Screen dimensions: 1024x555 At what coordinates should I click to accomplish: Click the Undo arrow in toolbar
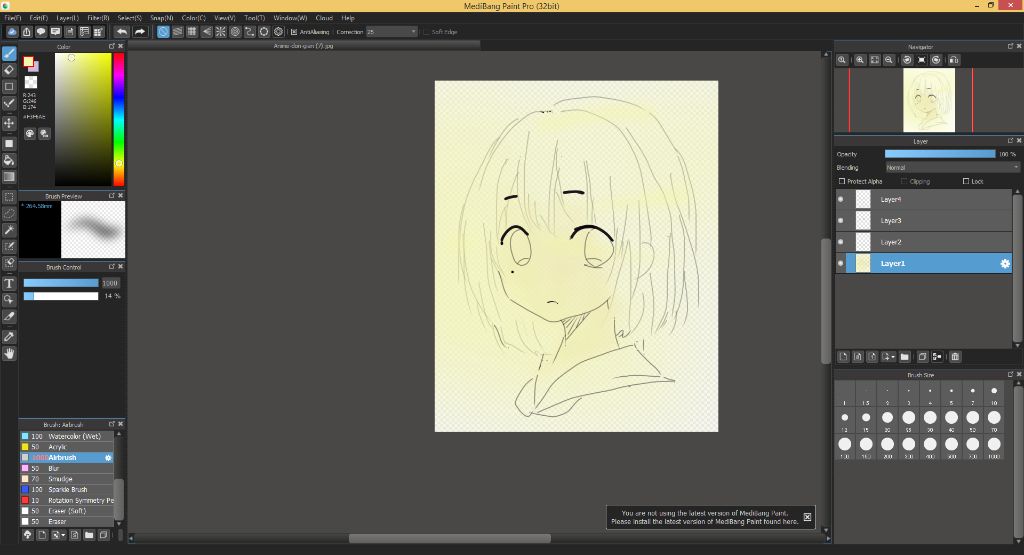[x=121, y=32]
